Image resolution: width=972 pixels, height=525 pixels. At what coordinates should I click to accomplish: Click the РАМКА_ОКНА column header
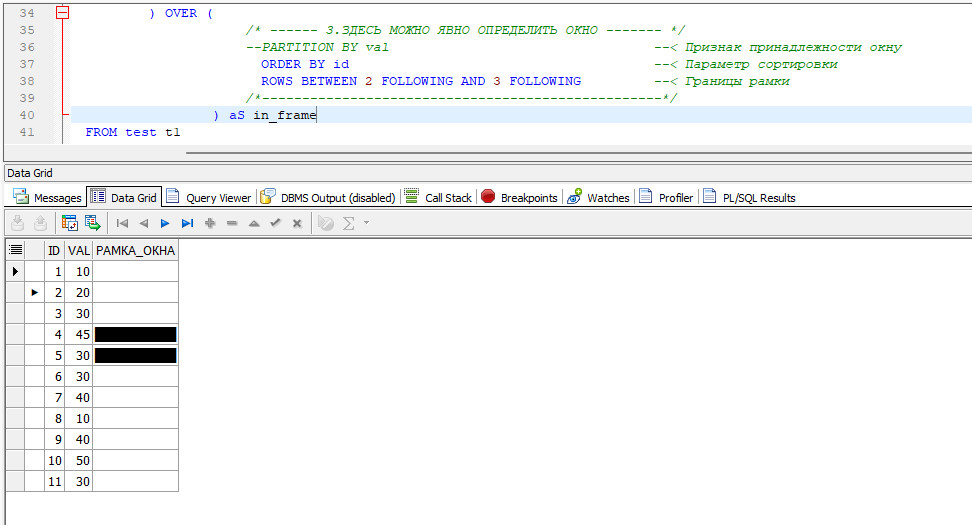(x=135, y=250)
